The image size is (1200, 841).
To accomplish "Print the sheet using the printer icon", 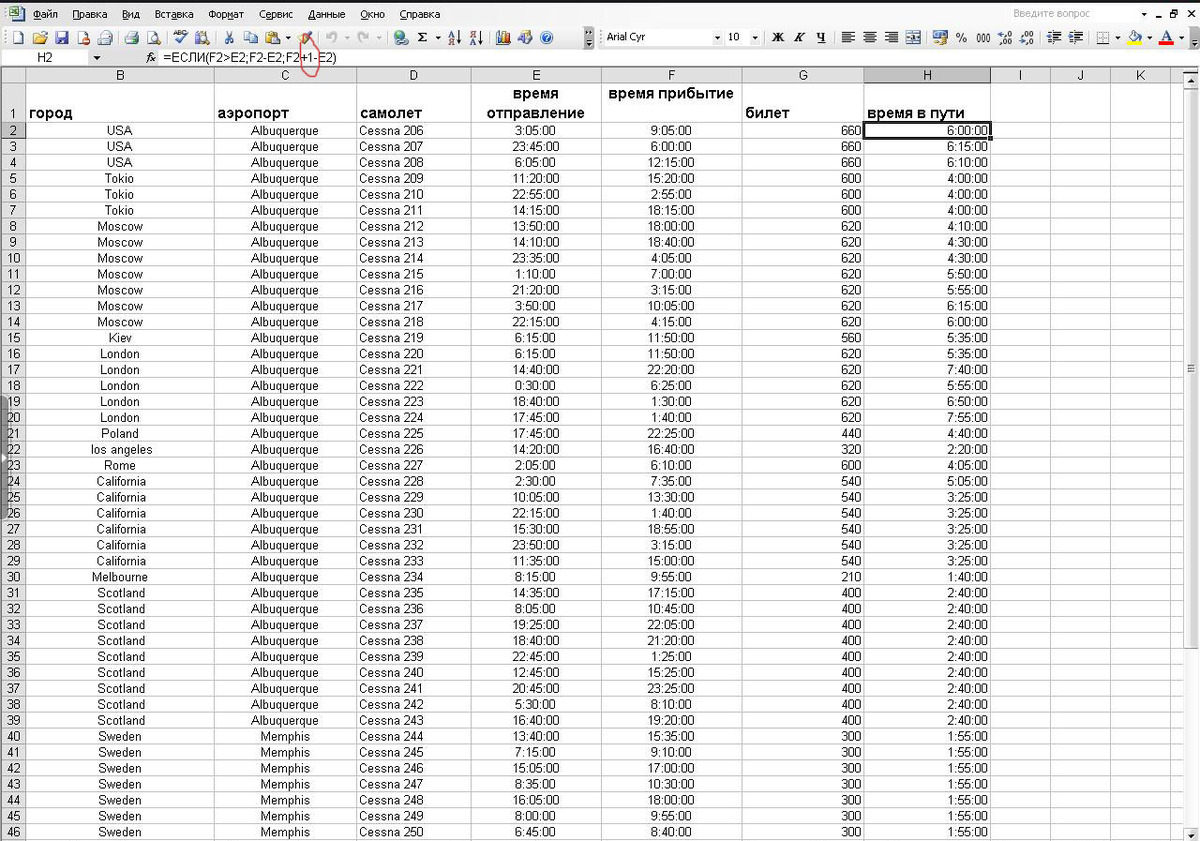I will coord(131,37).
